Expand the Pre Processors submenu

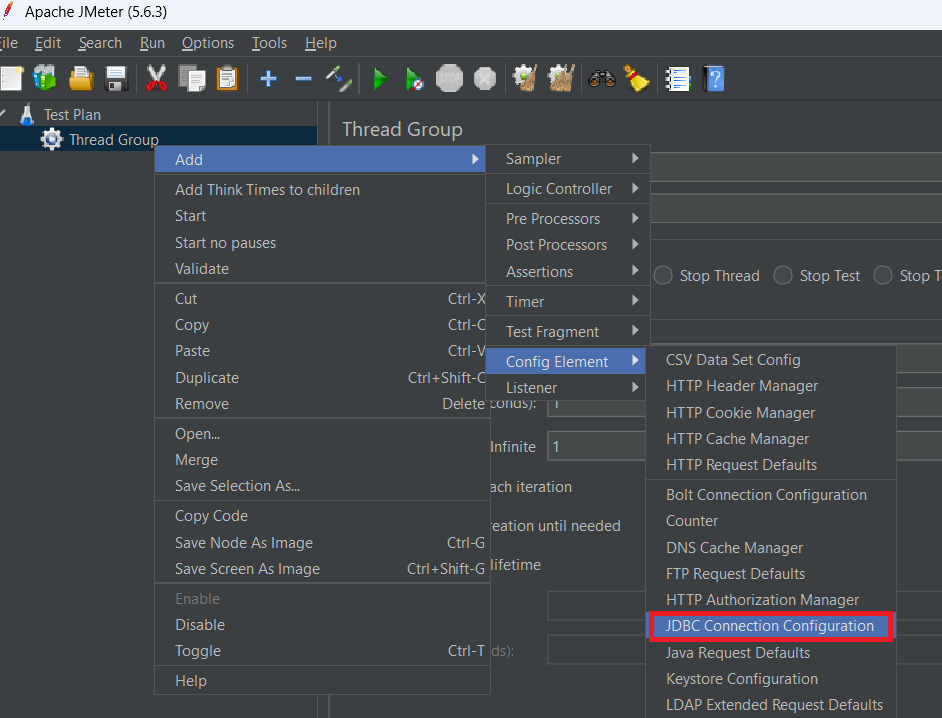coord(568,219)
